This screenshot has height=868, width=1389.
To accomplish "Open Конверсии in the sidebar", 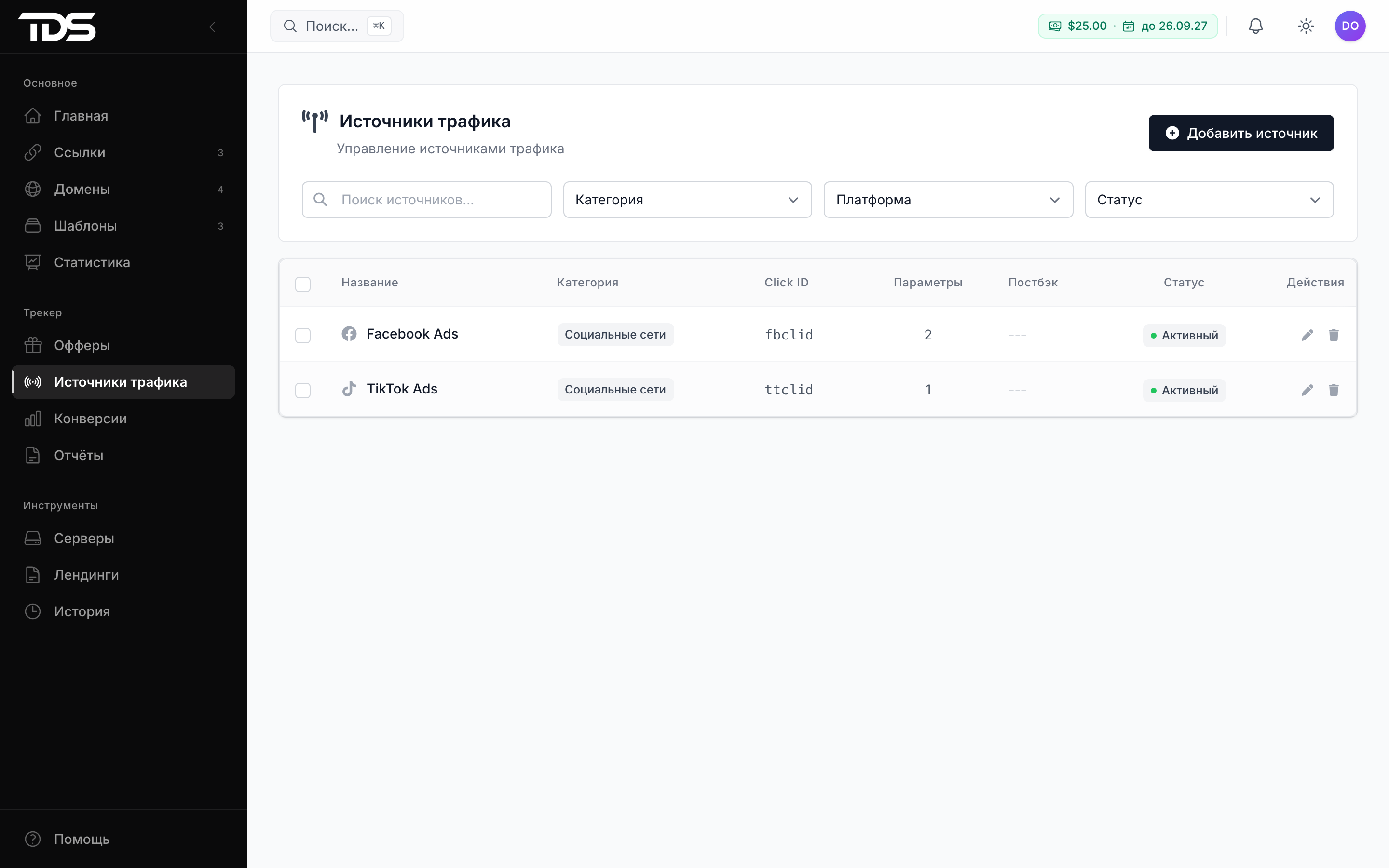I will pos(123,419).
